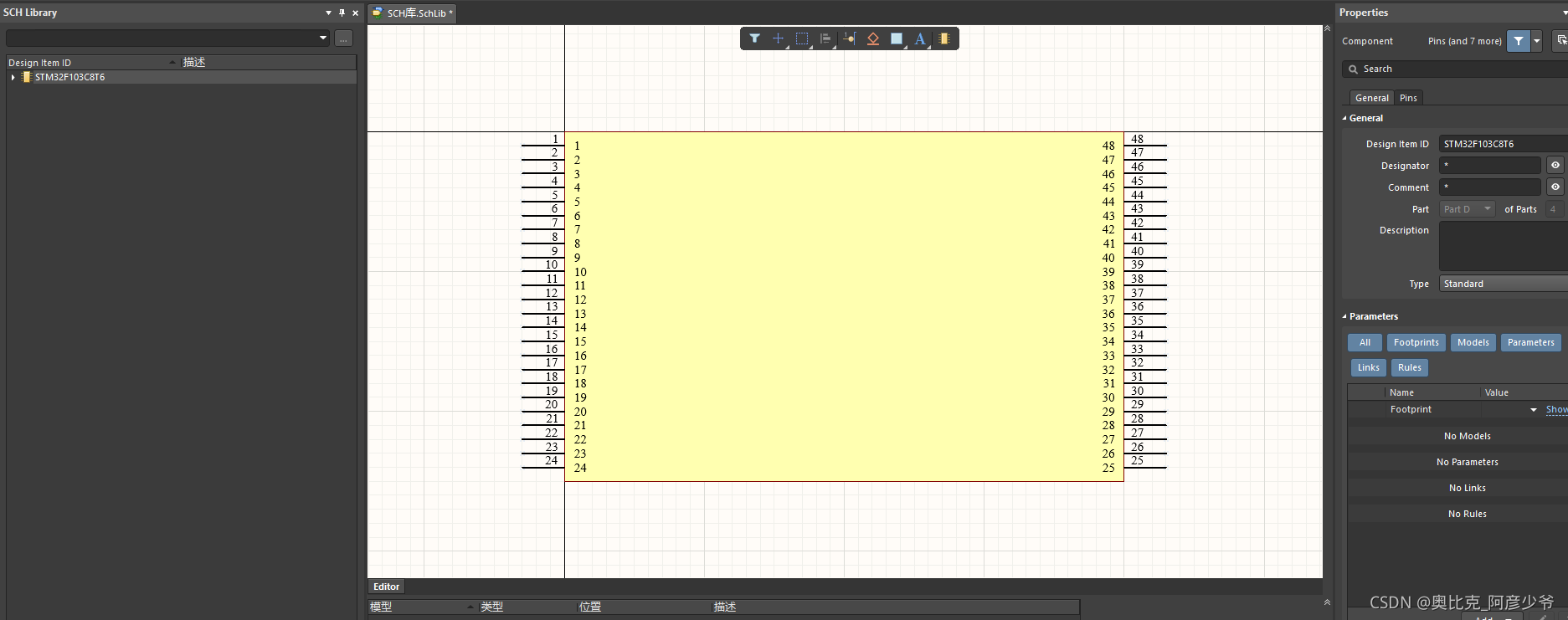The image size is (1568, 620).
Task: Toggle Designator visibility eye icon
Action: [x=1555, y=166]
